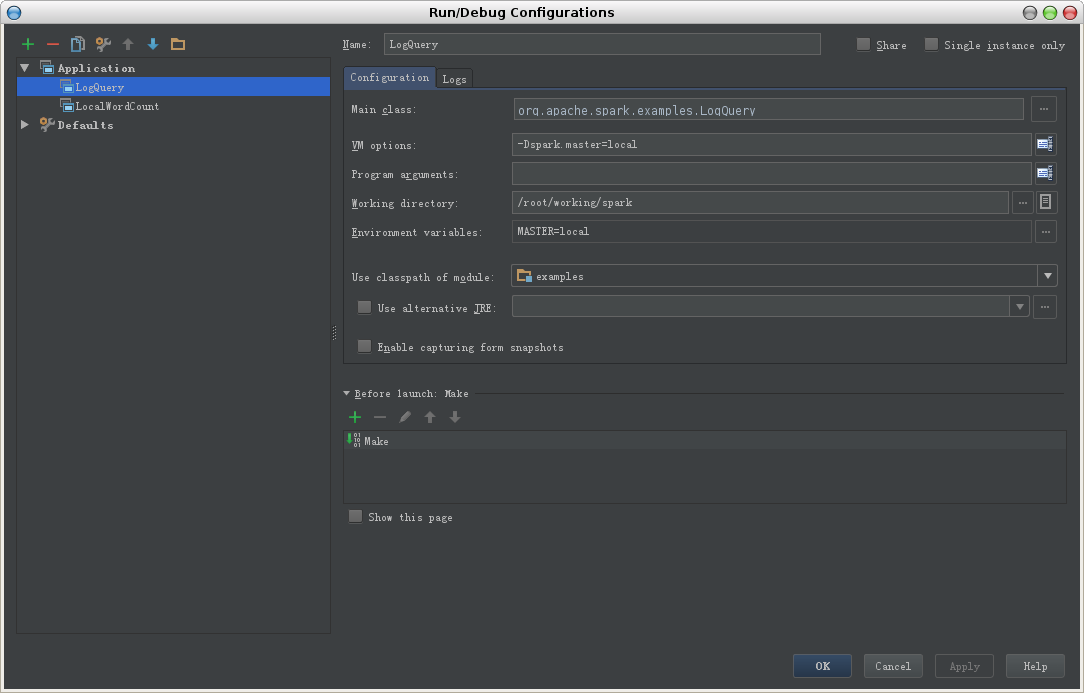The height and width of the screenshot is (693, 1084).
Task: Add a Before launch task
Action: tap(355, 417)
